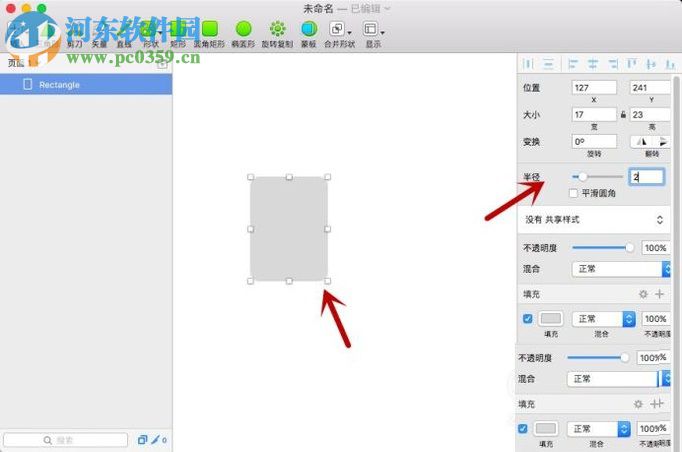Distribute layers vertically
The image size is (682, 452).
click(548, 64)
